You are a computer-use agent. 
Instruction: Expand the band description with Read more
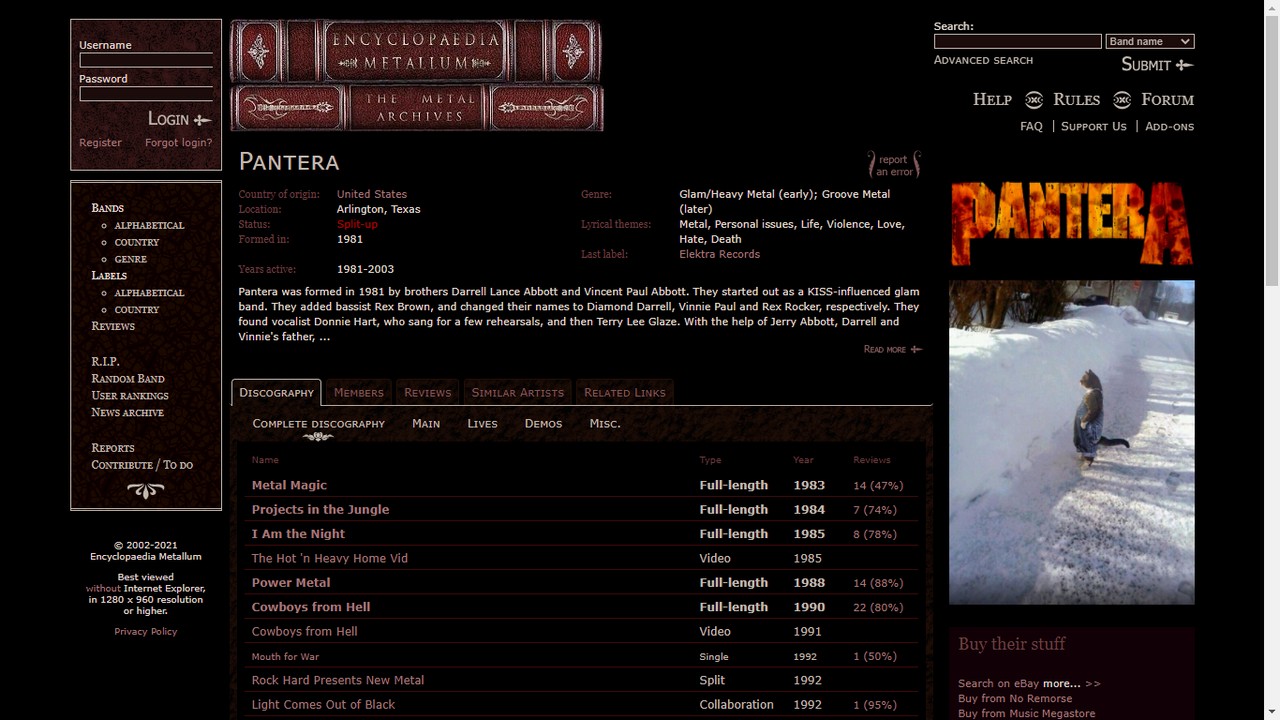point(892,349)
